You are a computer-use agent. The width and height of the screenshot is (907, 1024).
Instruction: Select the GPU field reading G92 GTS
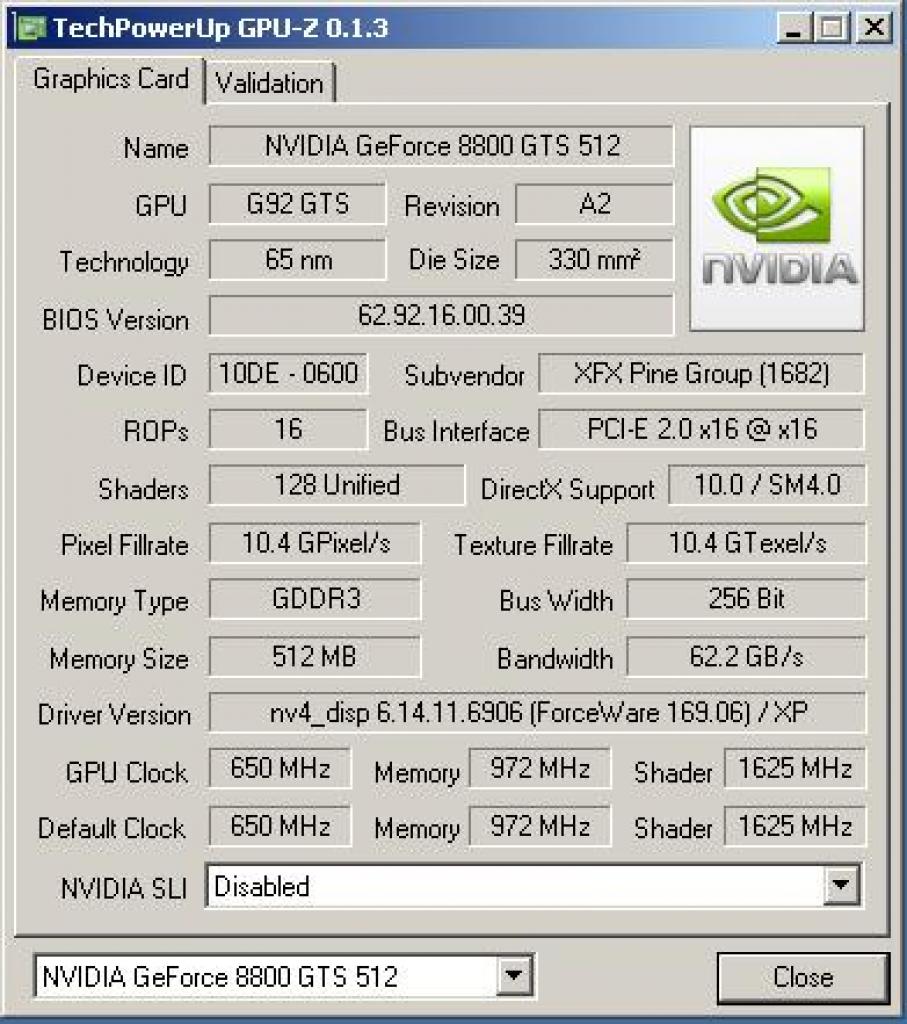coord(297,204)
